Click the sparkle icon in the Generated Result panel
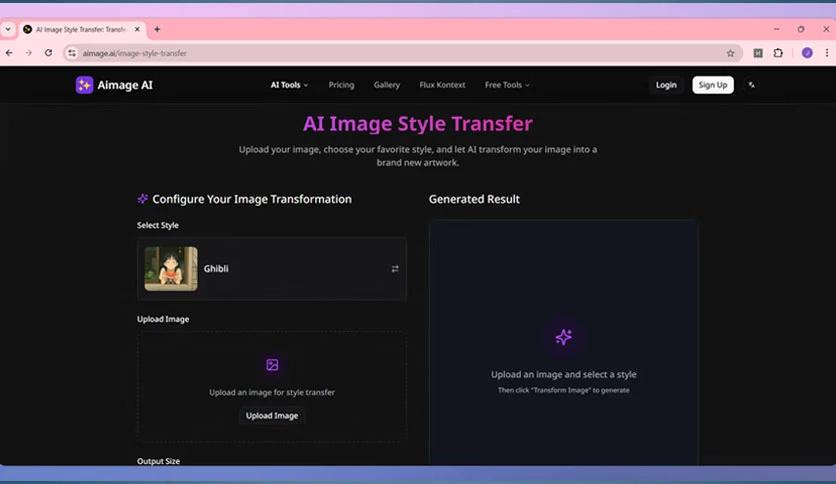This screenshot has width=836, height=484. (x=564, y=337)
